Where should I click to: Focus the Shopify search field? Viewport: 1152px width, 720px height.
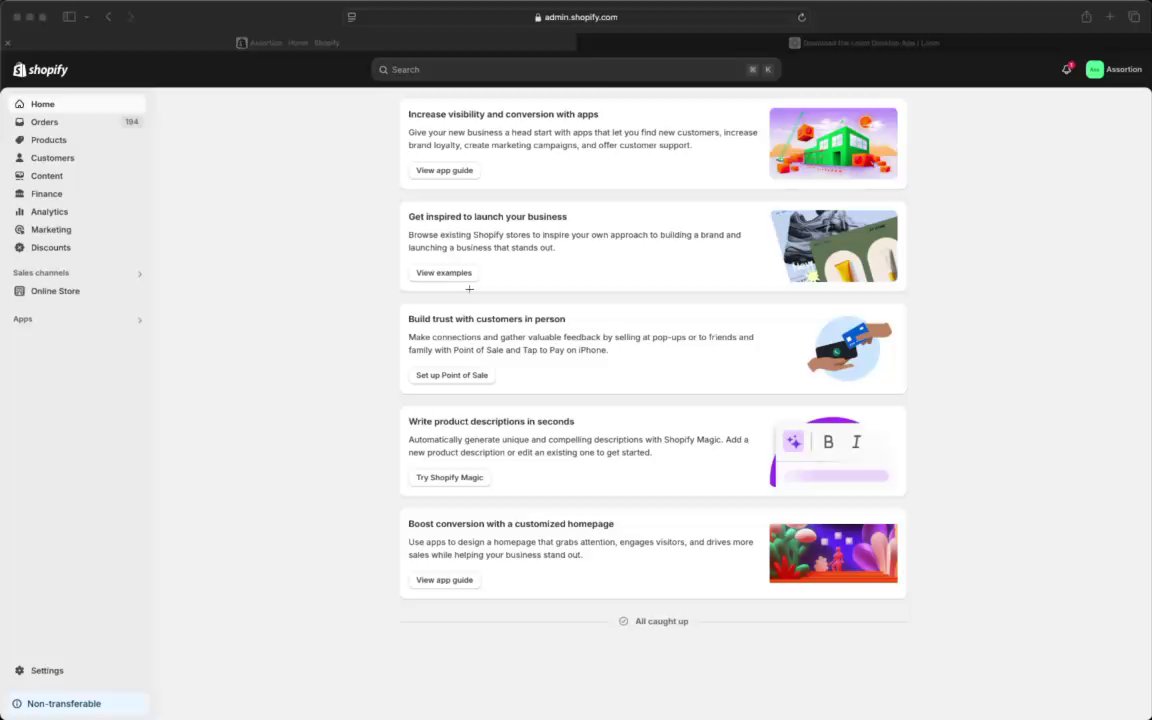pos(576,70)
